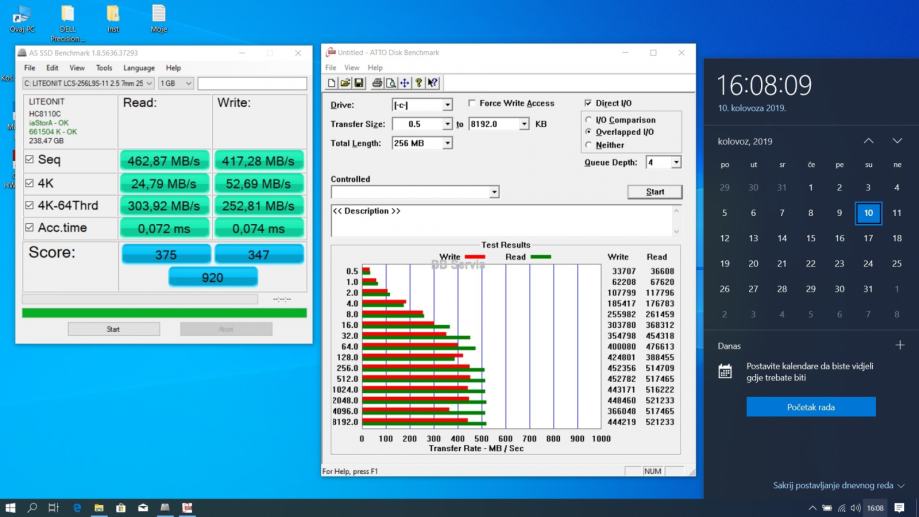Go to previous month with calendar up chevron
The width and height of the screenshot is (919, 517).
(869, 141)
